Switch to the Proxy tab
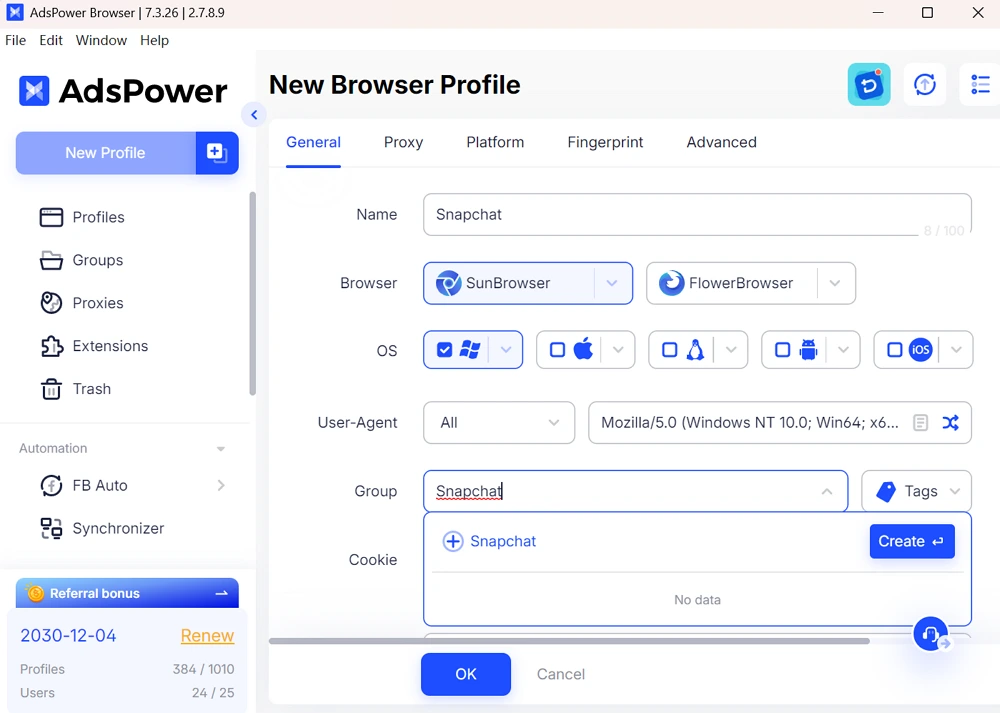1000x713 pixels. coord(403,142)
